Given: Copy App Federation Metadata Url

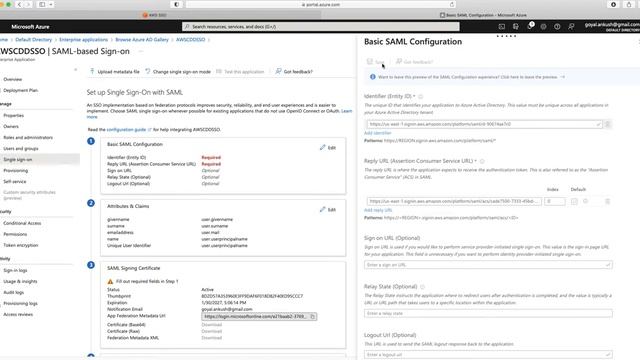Looking at the screenshot, I should pyautogui.click(x=313, y=316).
